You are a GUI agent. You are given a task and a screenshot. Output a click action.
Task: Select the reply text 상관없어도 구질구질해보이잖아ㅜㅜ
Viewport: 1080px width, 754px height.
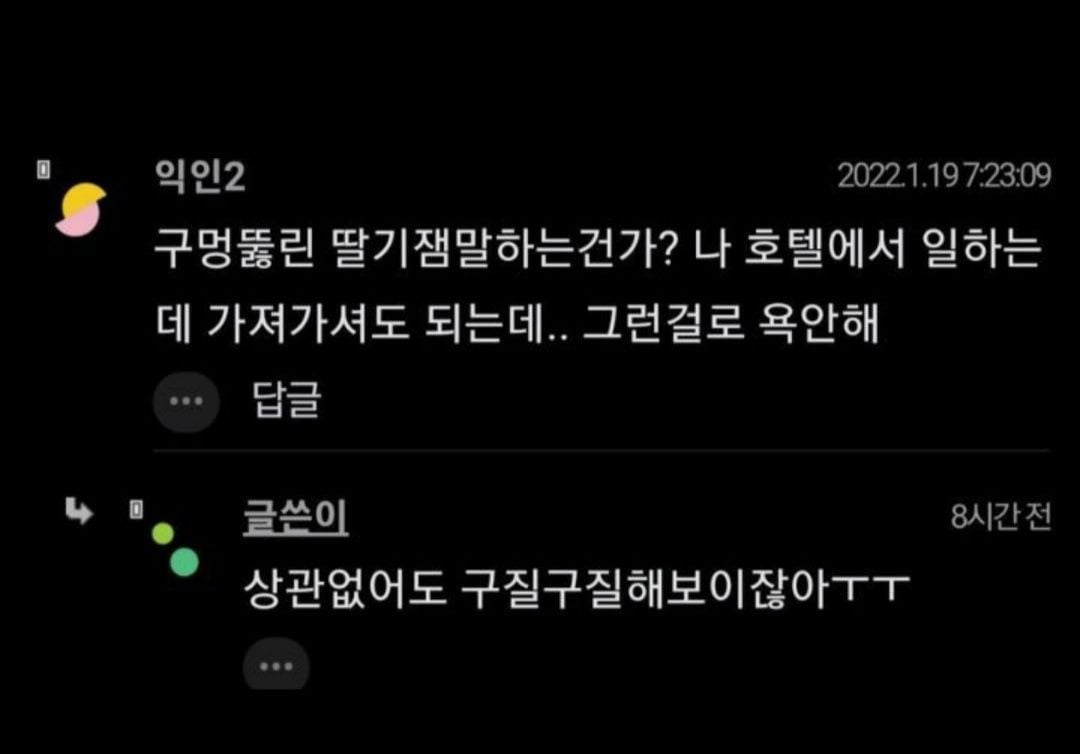click(x=577, y=589)
